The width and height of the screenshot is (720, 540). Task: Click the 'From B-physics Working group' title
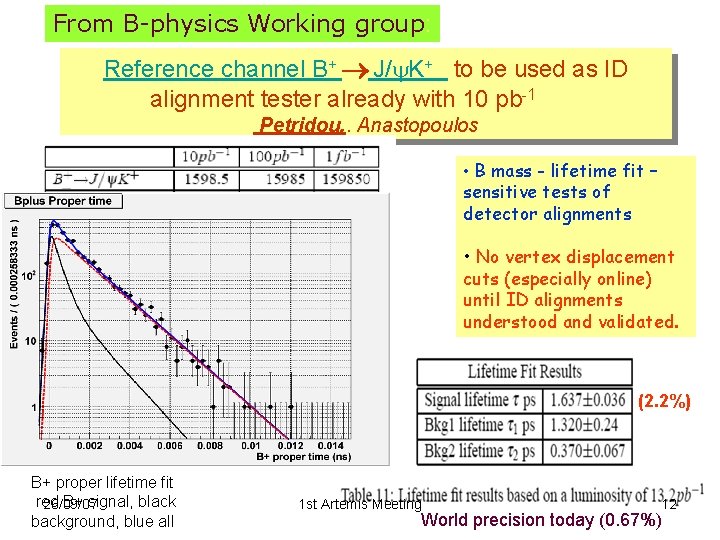[x=239, y=24]
